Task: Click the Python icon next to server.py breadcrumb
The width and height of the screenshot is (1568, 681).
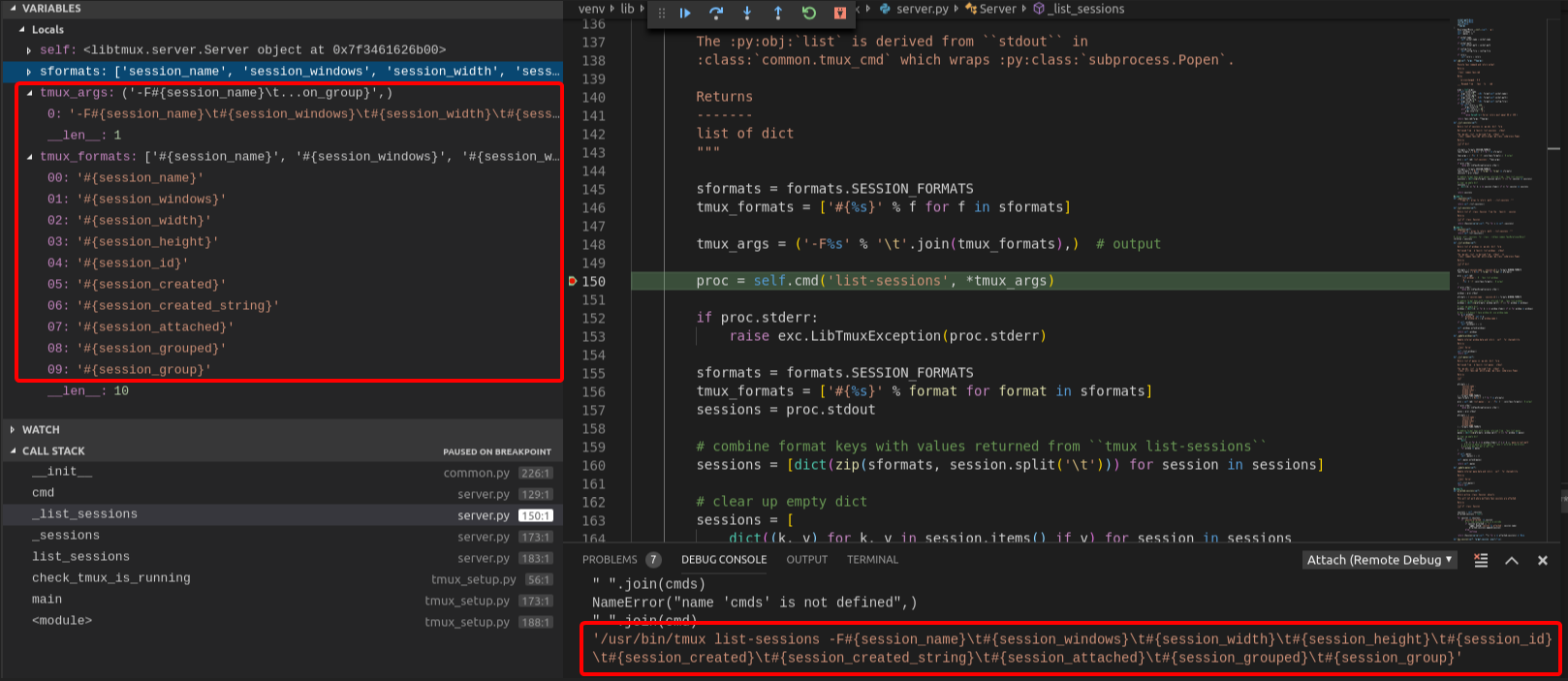Action: click(x=885, y=9)
